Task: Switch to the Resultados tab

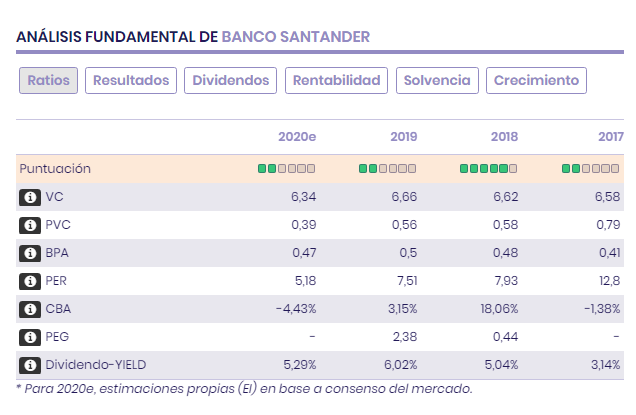Action: (x=132, y=80)
